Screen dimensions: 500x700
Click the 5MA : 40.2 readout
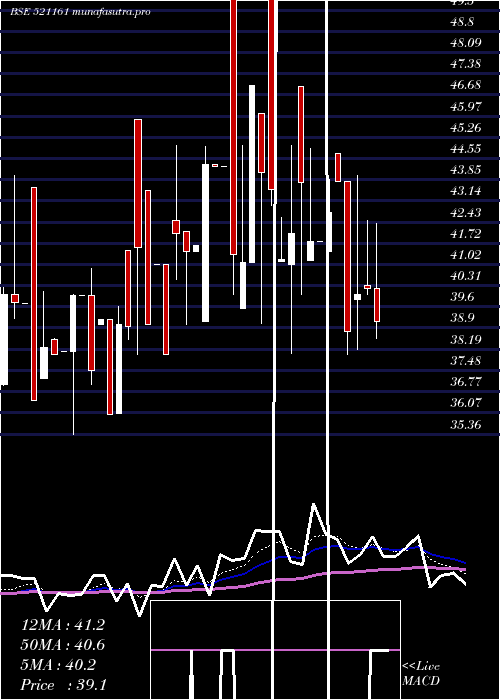click(x=58, y=665)
